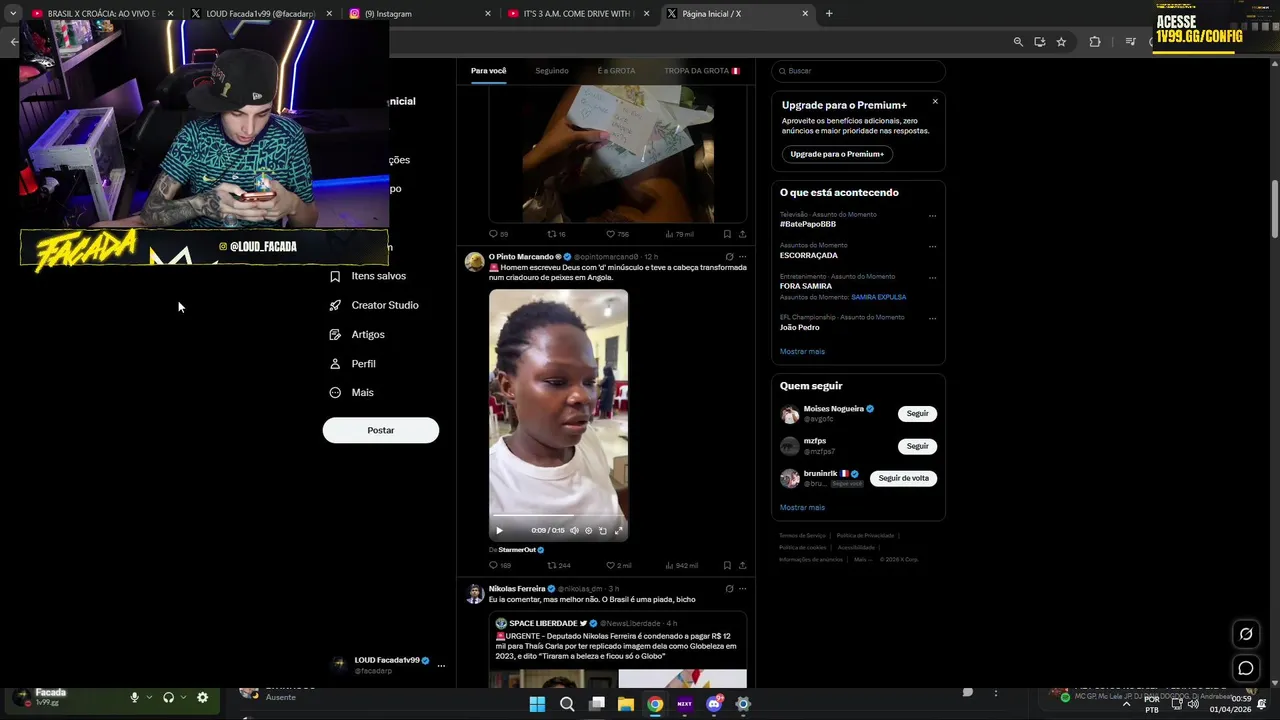Click Upgrade para o Premium+ button
The height and width of the screenshot is (720, 1280).
pos(837,154)
